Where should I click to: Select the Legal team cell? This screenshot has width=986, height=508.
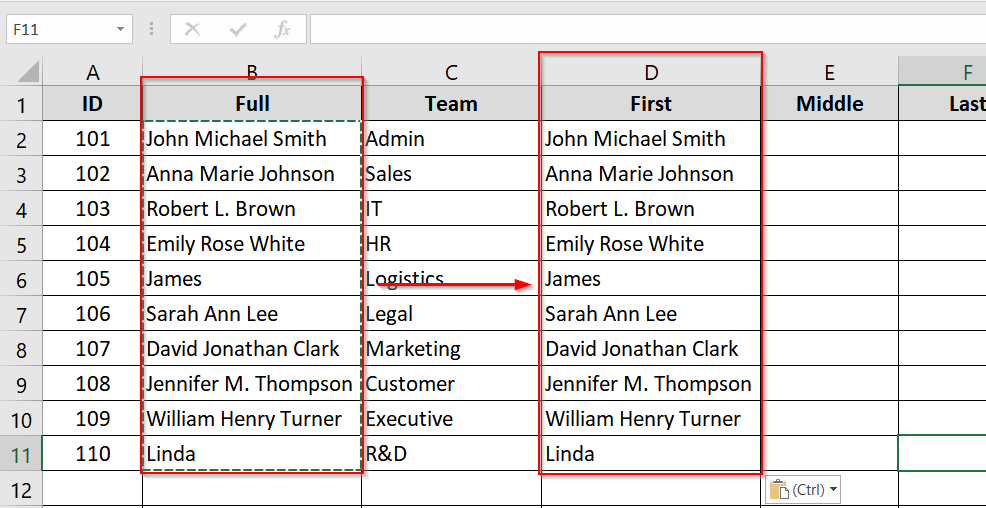pyautogui.click(x=451, y=314)
